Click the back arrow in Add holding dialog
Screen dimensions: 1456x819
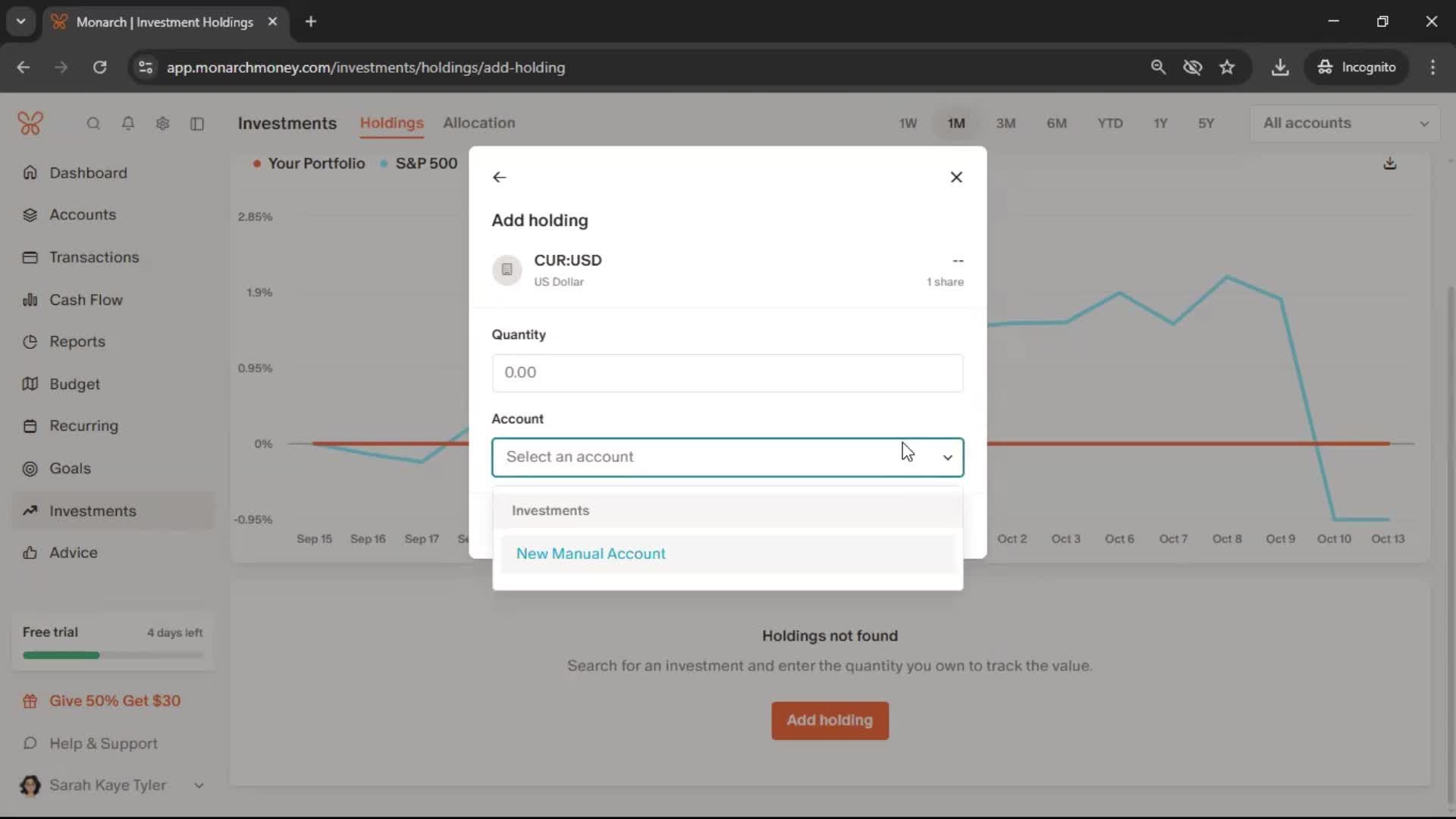pos(499,177)
